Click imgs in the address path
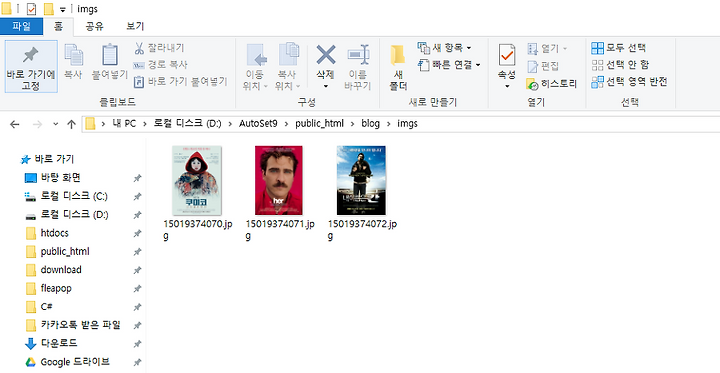The image size is (720, 373). pyautogui.click(x=407, y=124)
